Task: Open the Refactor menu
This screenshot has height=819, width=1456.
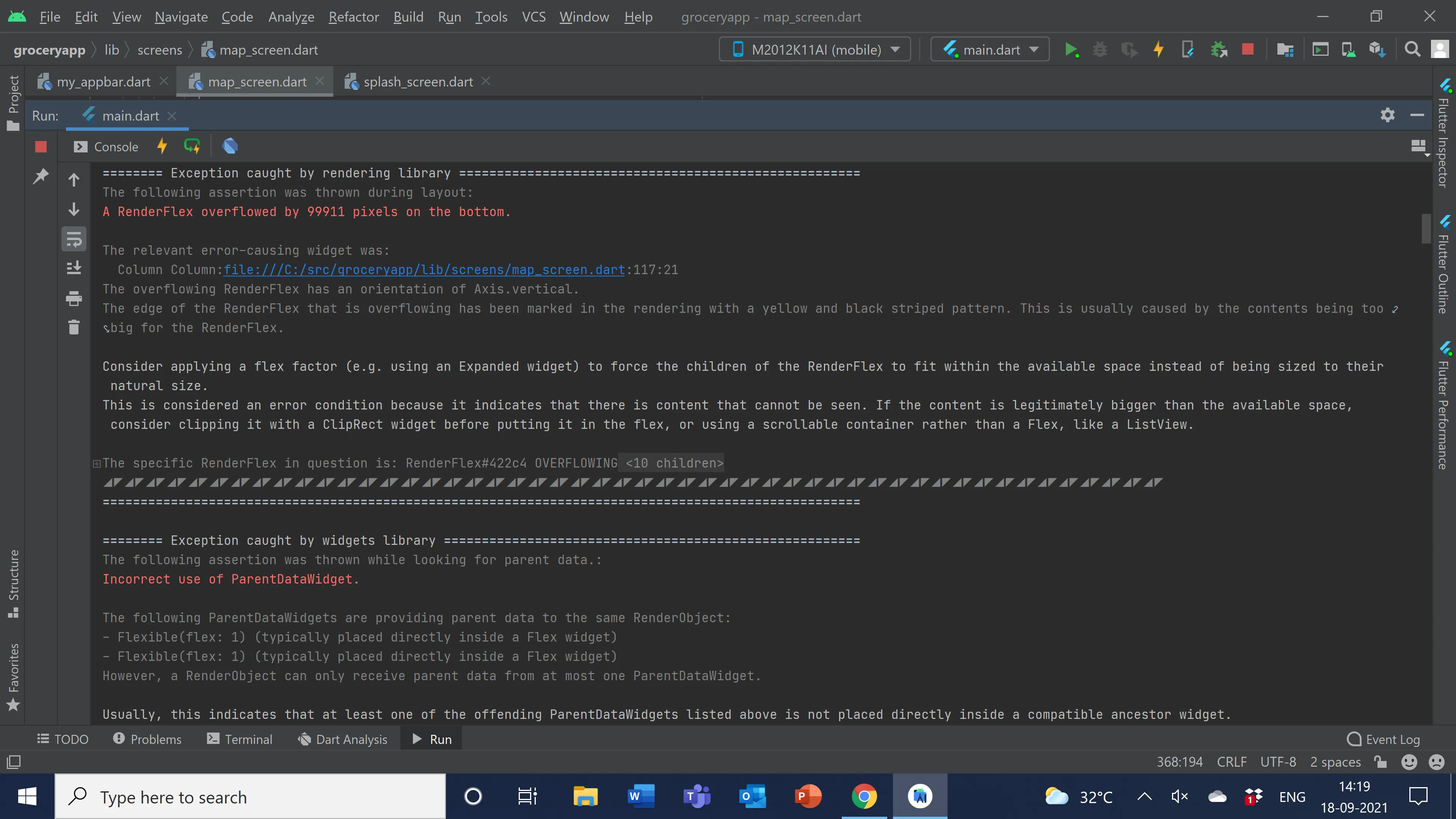Action: tap(353, 17)
